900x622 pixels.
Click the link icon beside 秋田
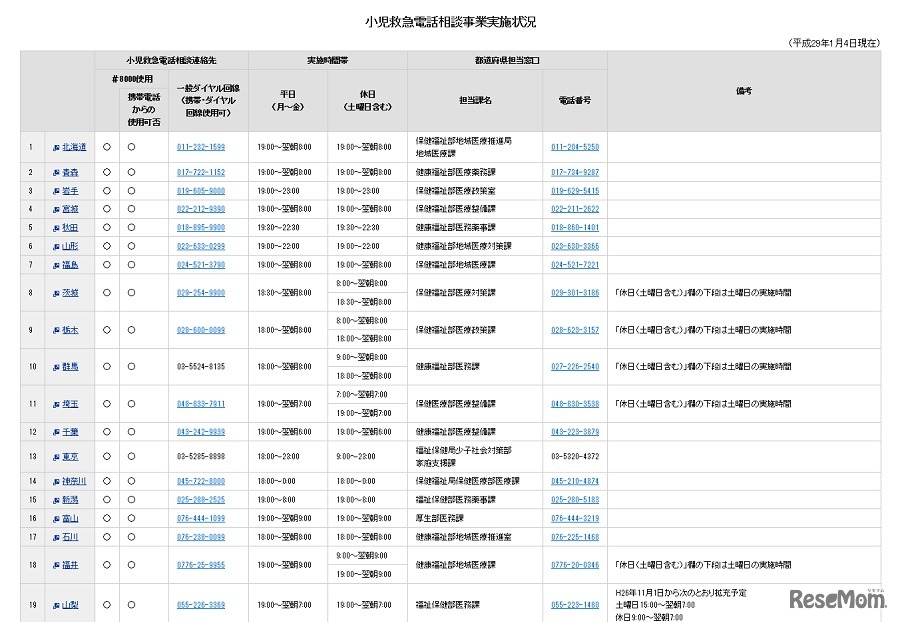pos(56,228)
